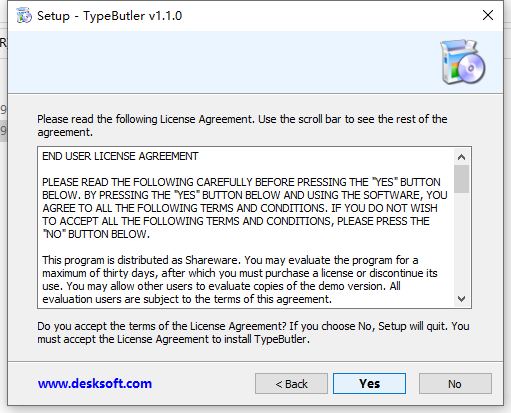Click the license scroll down arrow

461,299
